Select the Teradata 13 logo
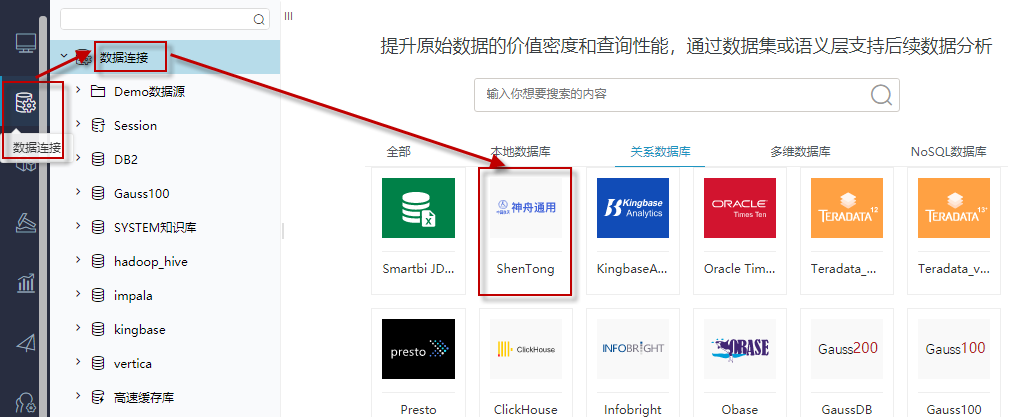The image size is (1014, 417). (x=954, y=208)
